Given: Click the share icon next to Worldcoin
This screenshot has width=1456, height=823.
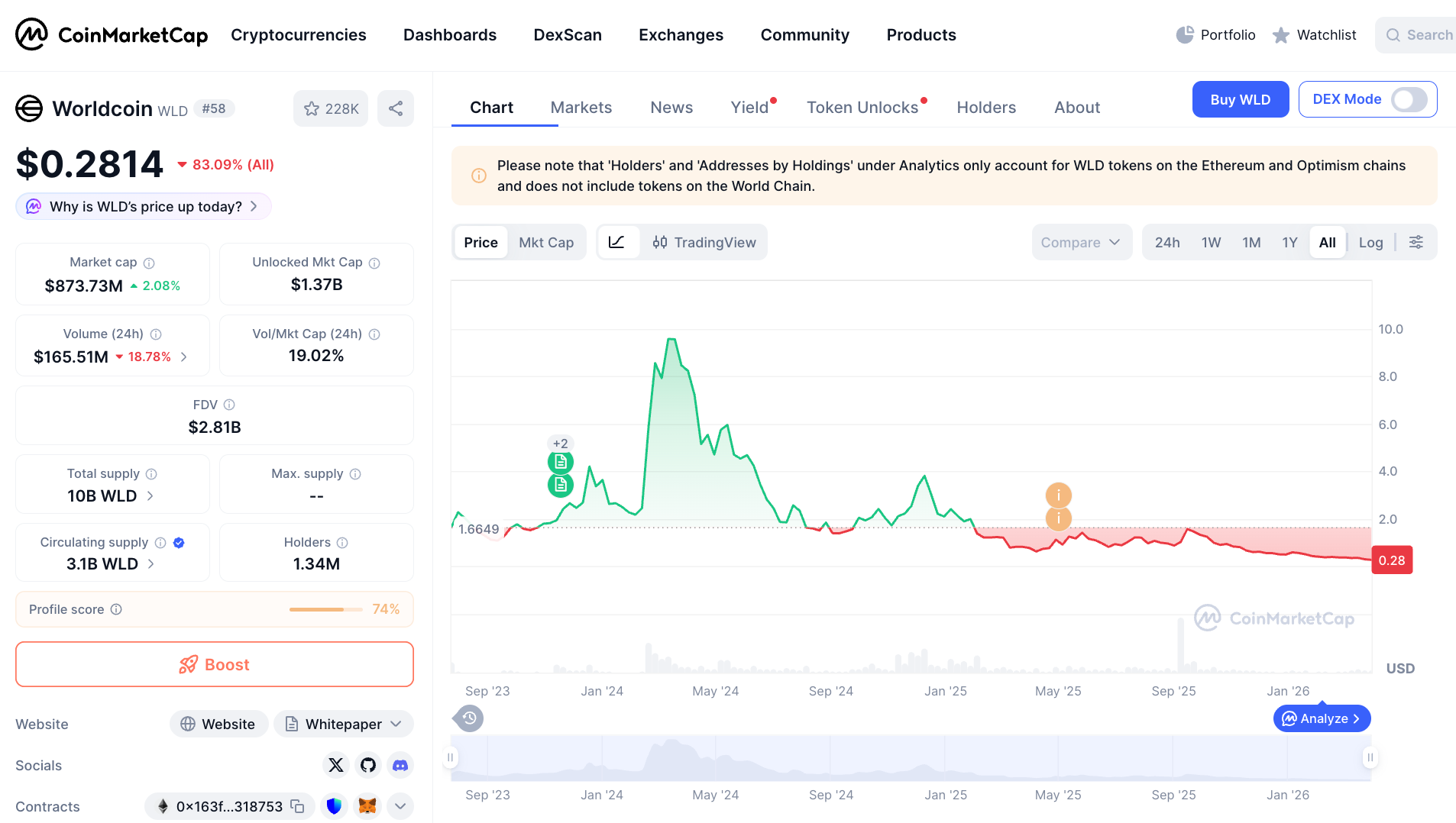Looking at the screenshot, I should click(395, 108).
